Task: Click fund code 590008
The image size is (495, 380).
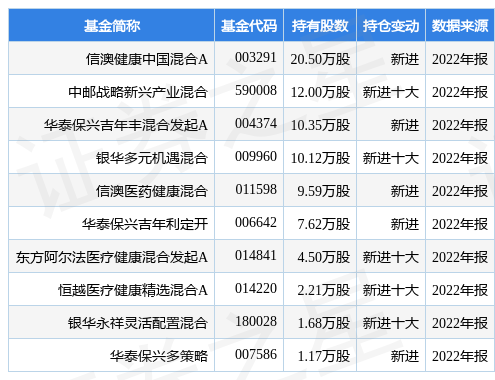Action: [256, 90]
